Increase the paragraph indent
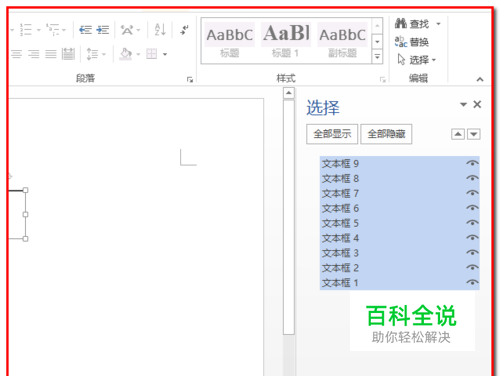500x376 pixels. [x=103, y=30]
